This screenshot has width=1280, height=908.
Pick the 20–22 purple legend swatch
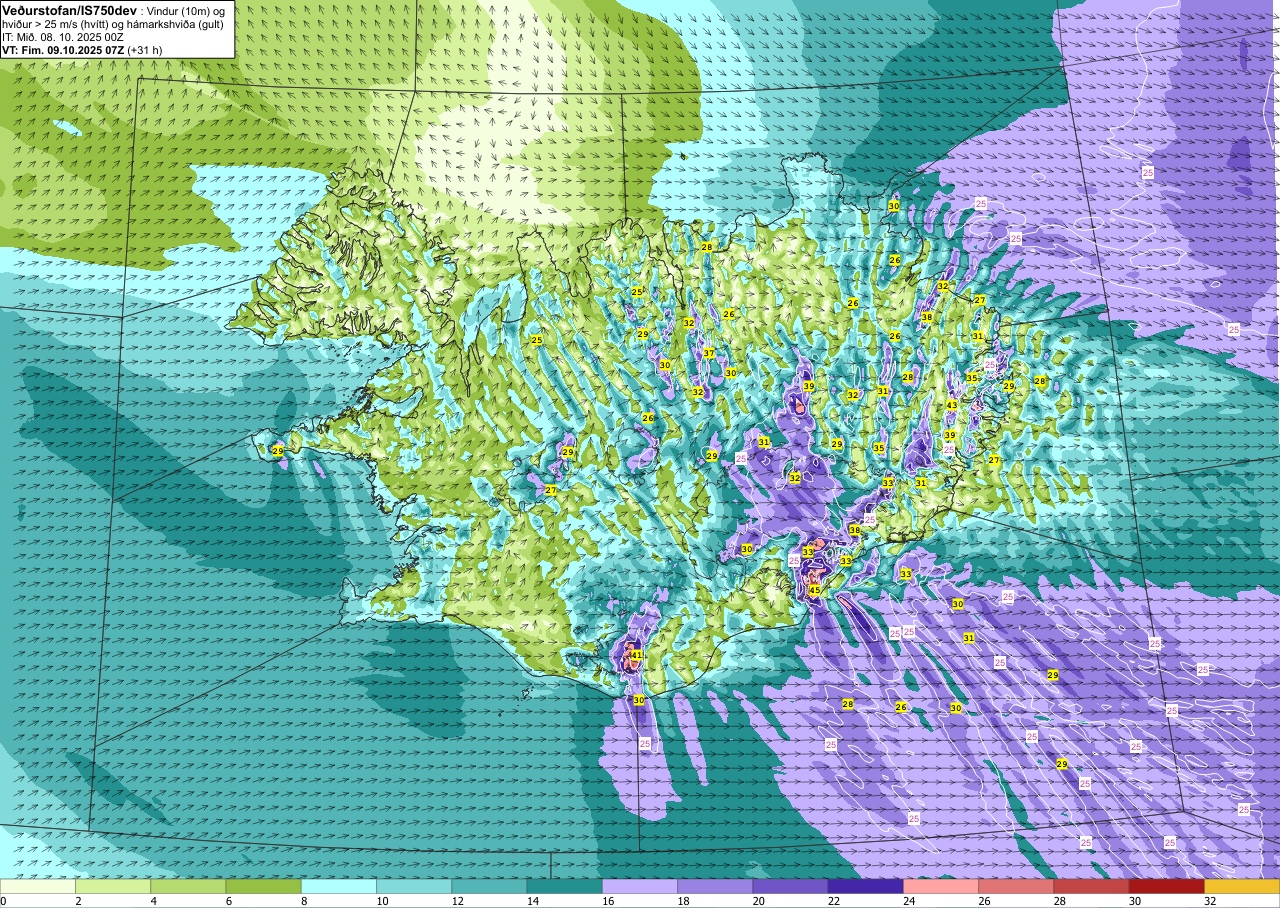[x=790, y=887]
